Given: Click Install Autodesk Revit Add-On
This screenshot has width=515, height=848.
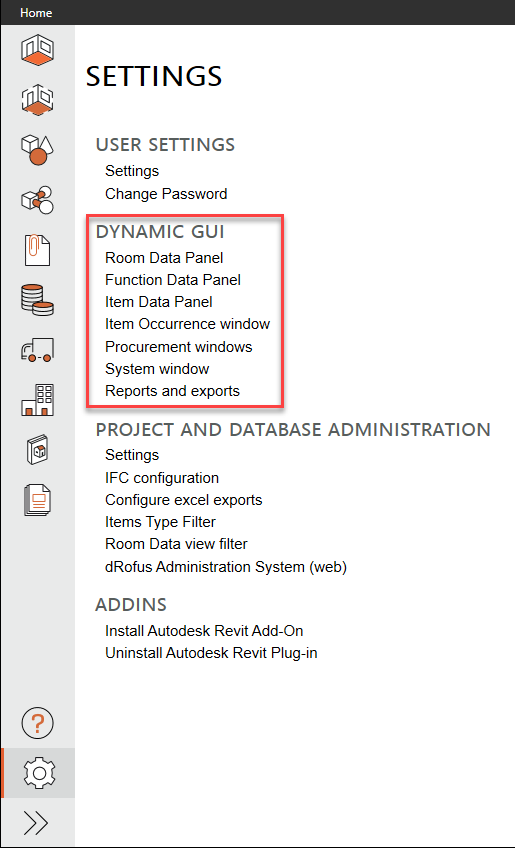Looking at the screenshot, I should coord(204,631).
